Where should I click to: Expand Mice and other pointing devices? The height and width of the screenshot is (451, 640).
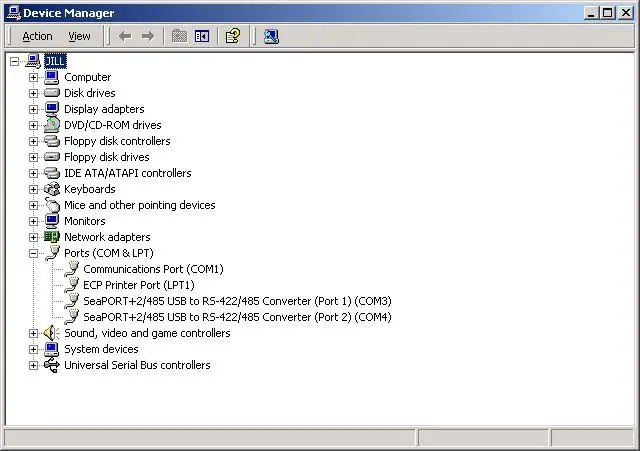coord(33,205)
